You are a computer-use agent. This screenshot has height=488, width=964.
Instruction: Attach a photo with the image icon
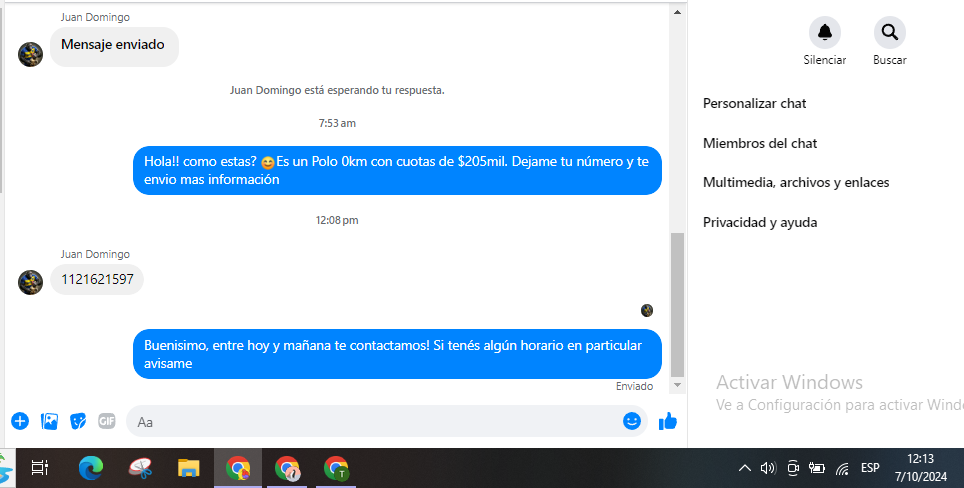pos(49,421)
